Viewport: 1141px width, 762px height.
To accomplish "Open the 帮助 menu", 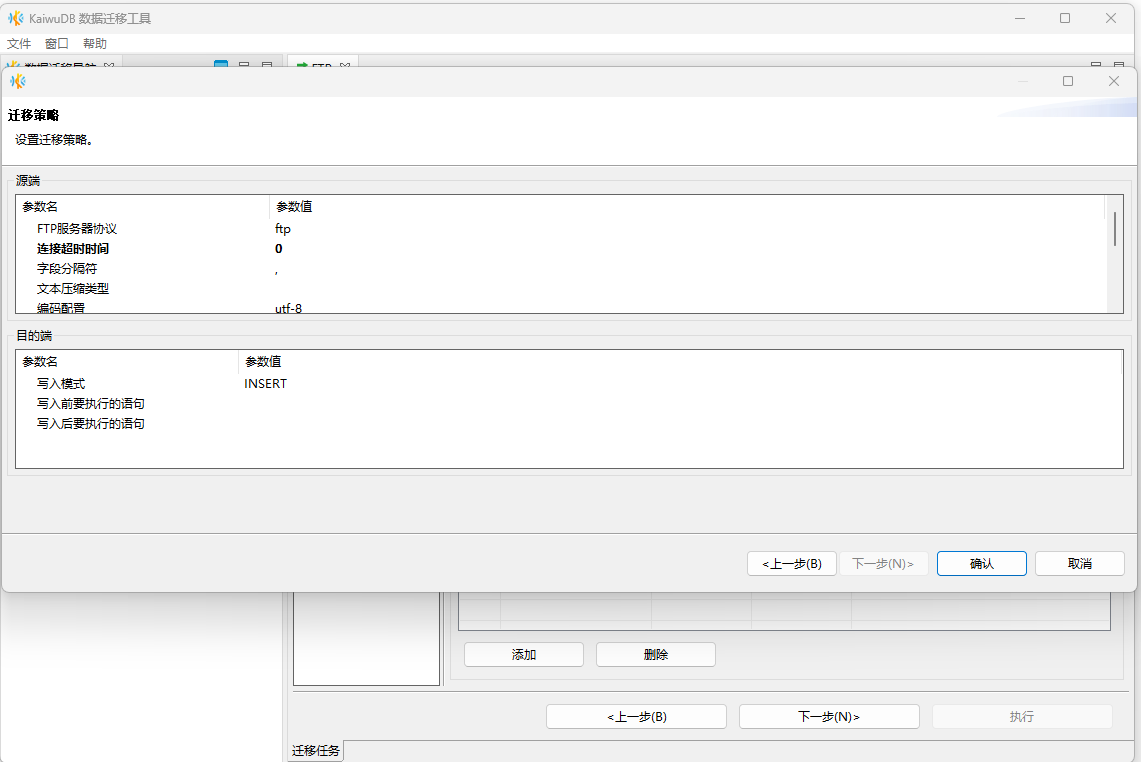I will [95, 44].
